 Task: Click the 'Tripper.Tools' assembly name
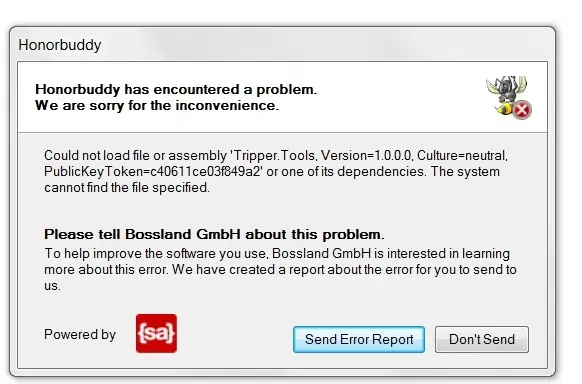click(275, 155)
